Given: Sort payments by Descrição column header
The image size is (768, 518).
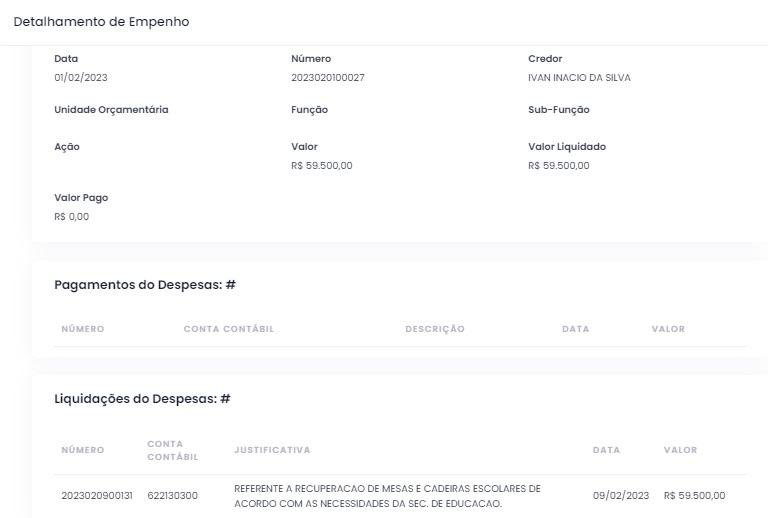Looking at the screenshot, I should [x=434, y=329].
